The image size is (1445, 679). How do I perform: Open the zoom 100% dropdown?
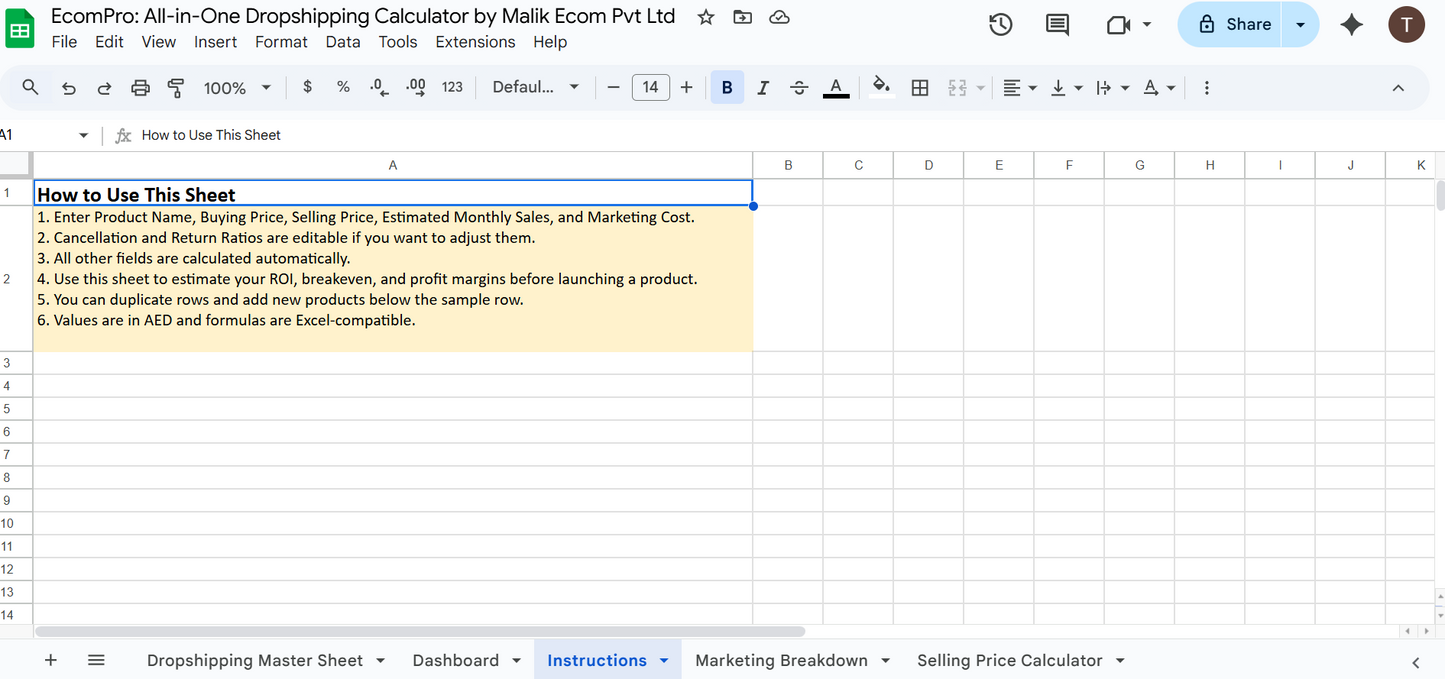pos(237,88)
